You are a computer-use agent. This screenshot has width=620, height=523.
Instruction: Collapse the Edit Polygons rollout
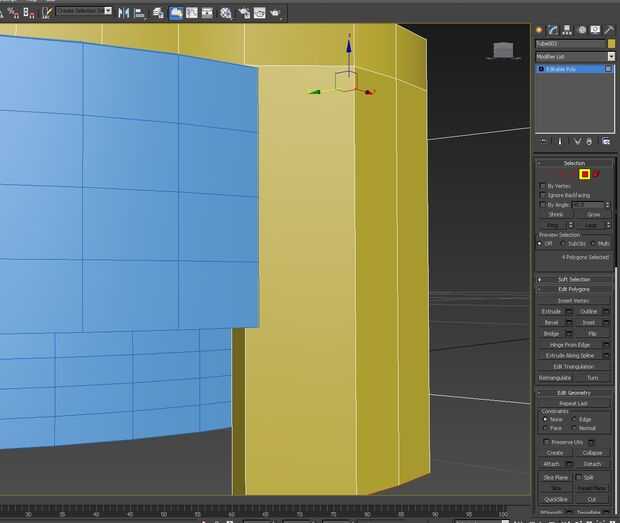tap(574, 289)
